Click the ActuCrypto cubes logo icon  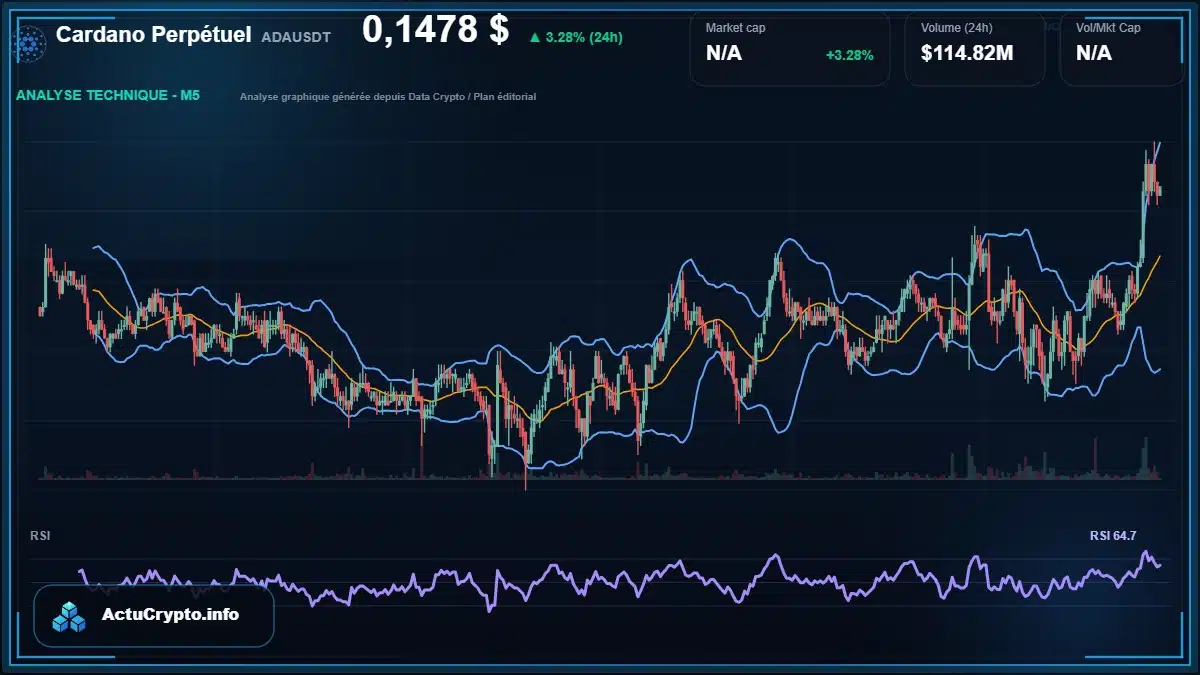70,616
